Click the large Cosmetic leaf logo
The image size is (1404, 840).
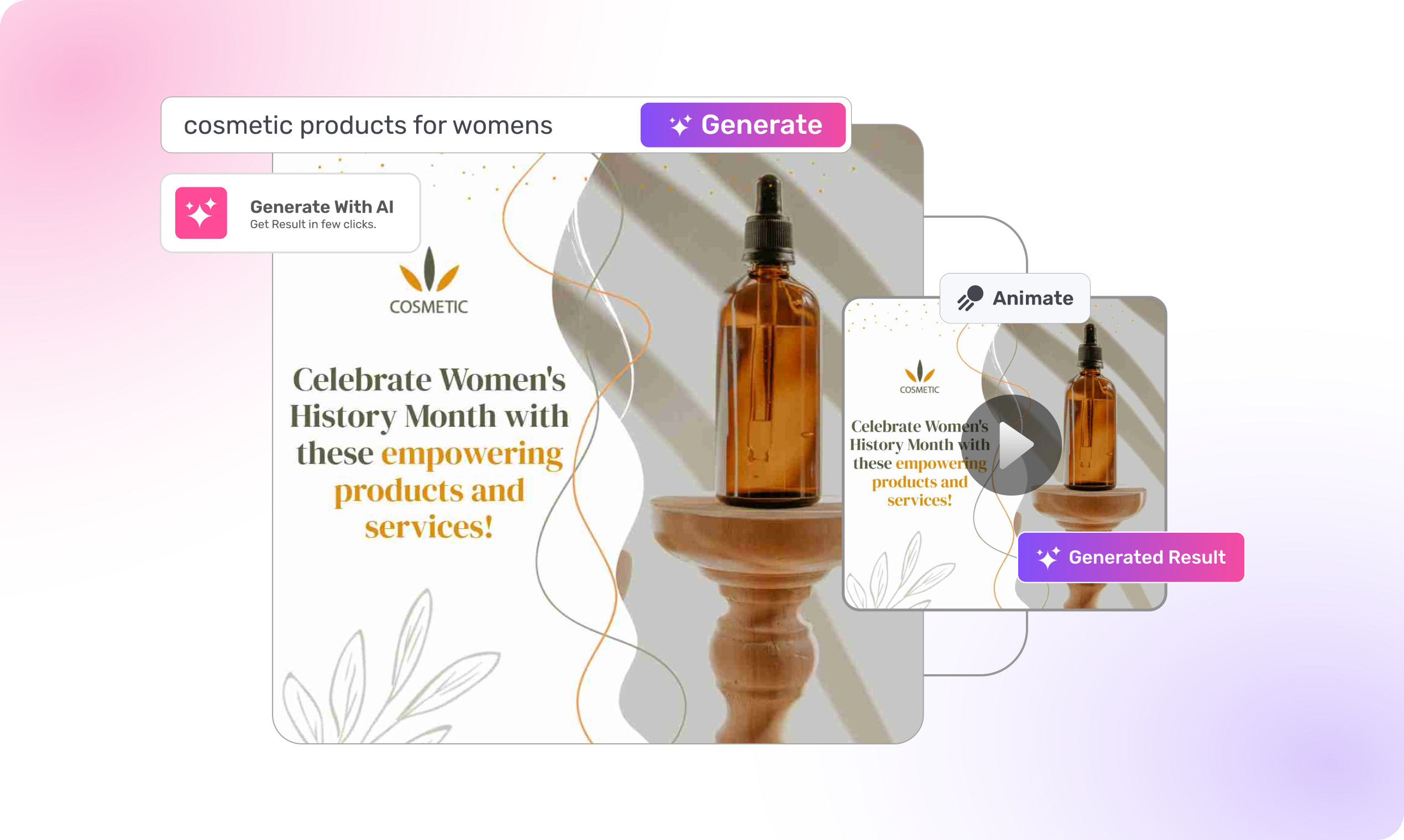point(428,281)
